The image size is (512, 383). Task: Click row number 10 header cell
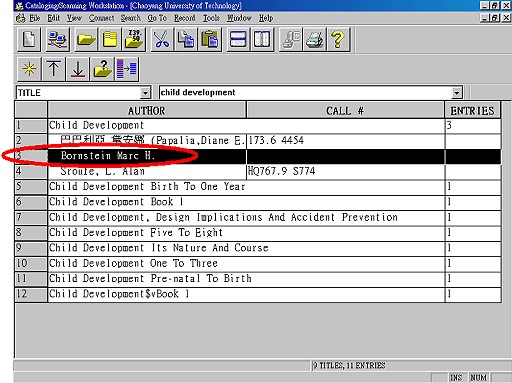(x=31, y=263)
